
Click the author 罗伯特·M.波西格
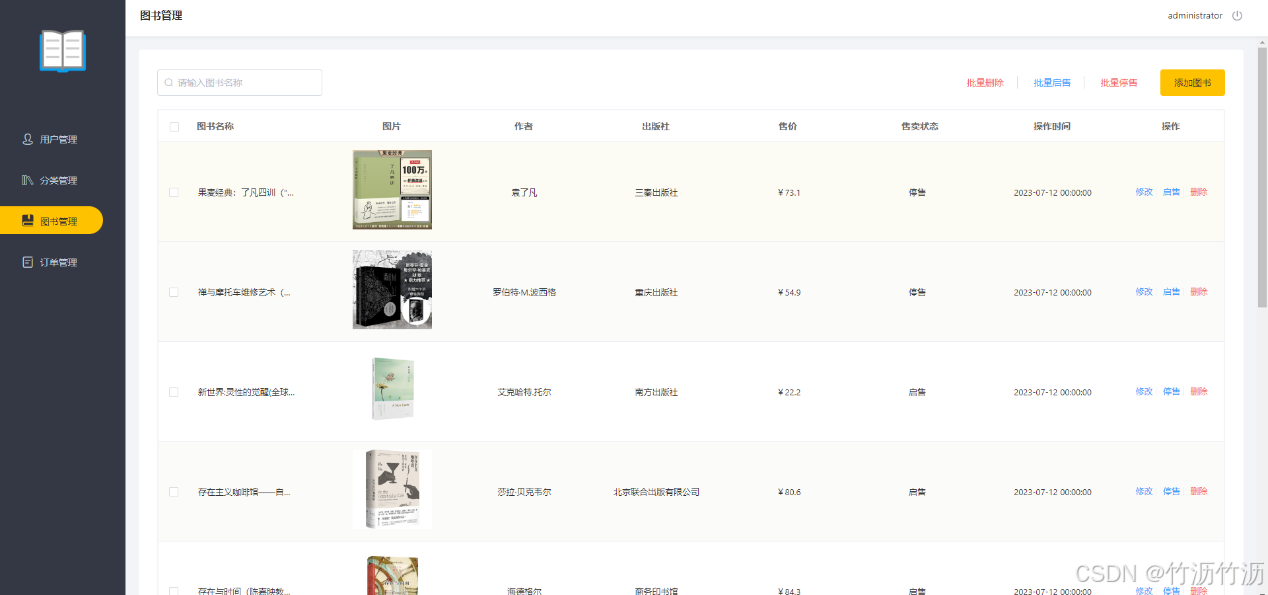[524, 292]
